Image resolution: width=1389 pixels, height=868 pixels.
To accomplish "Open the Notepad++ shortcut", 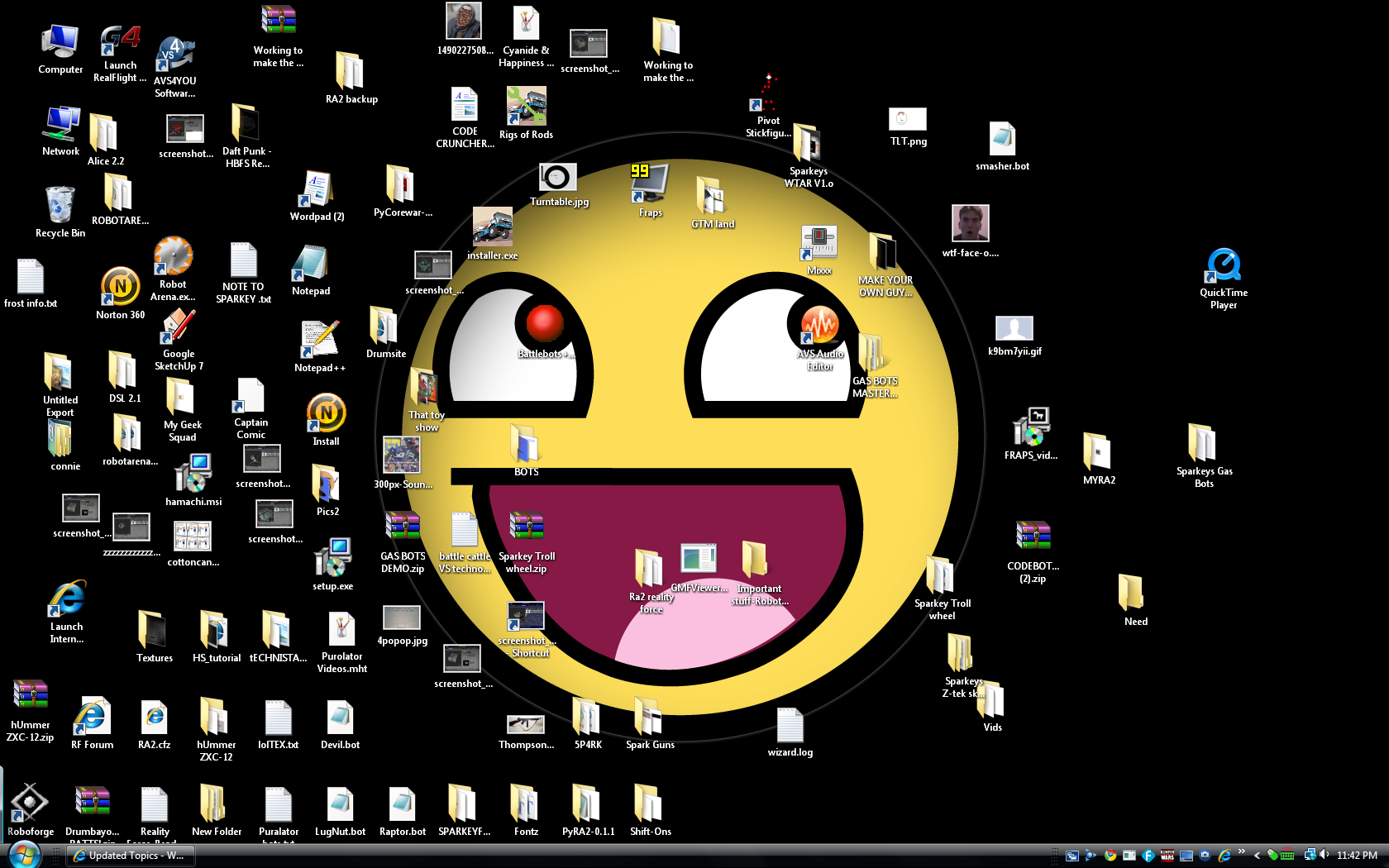I will point(320,346).
